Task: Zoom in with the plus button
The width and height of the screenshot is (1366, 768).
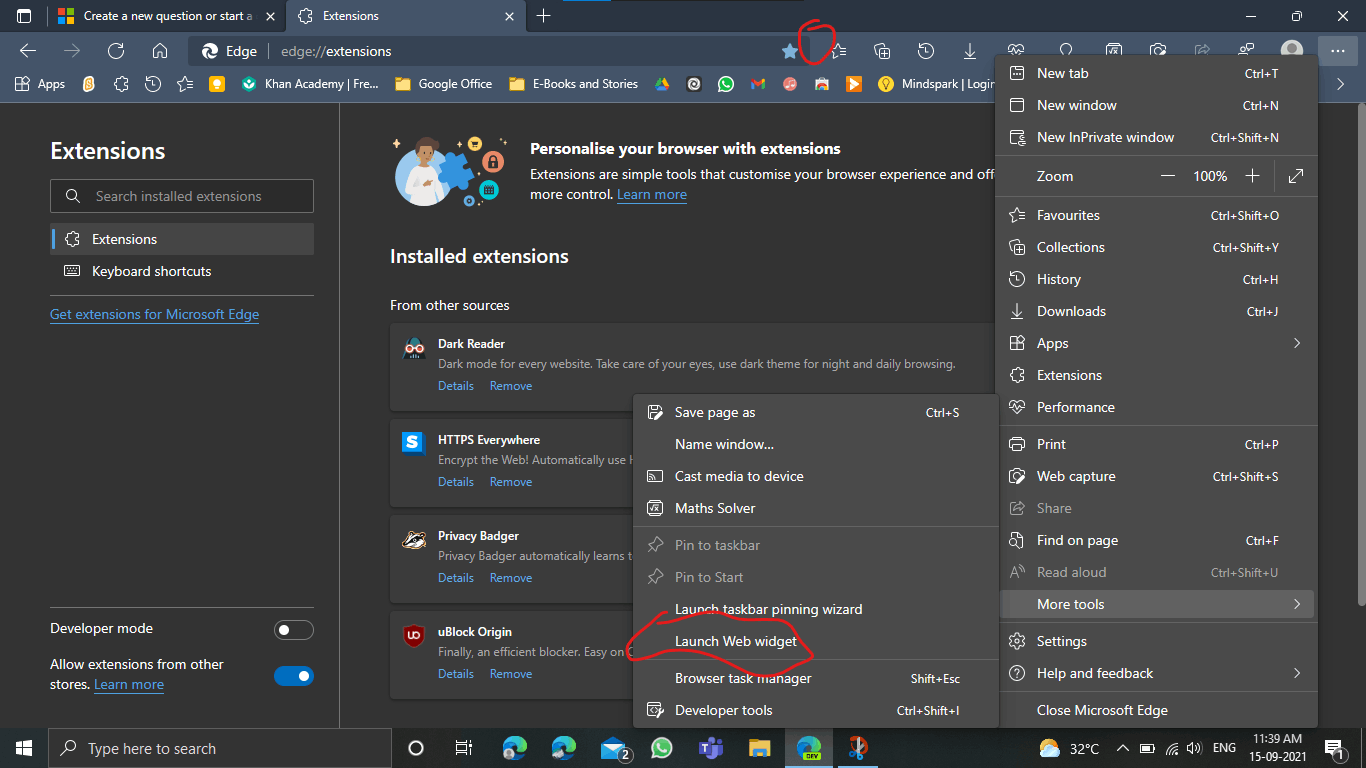Action: coord(1252,176)
